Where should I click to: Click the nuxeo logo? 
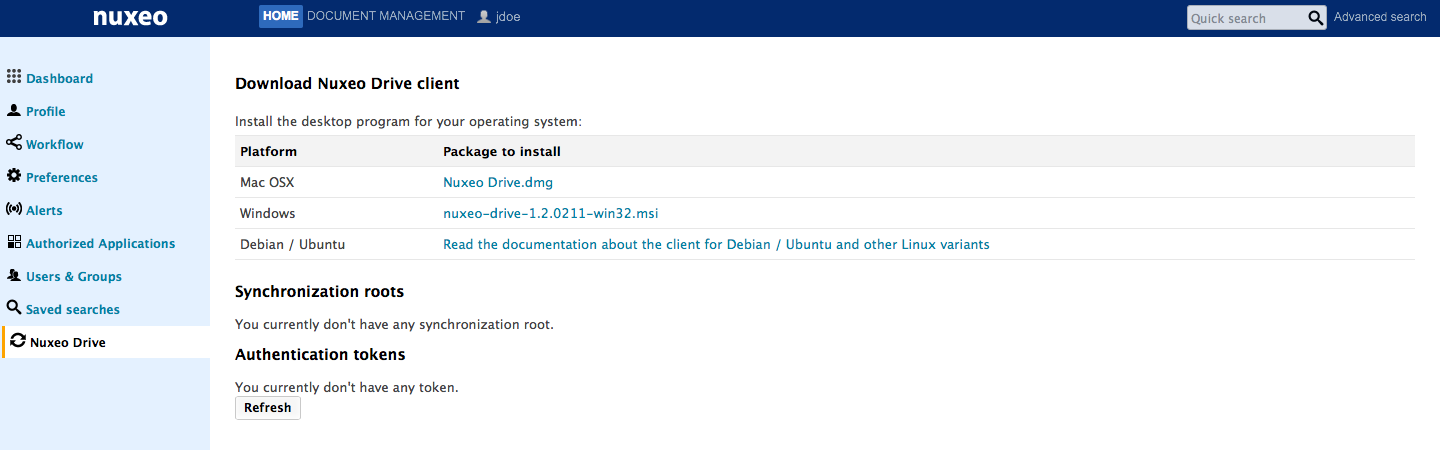(x=130, y=17)
